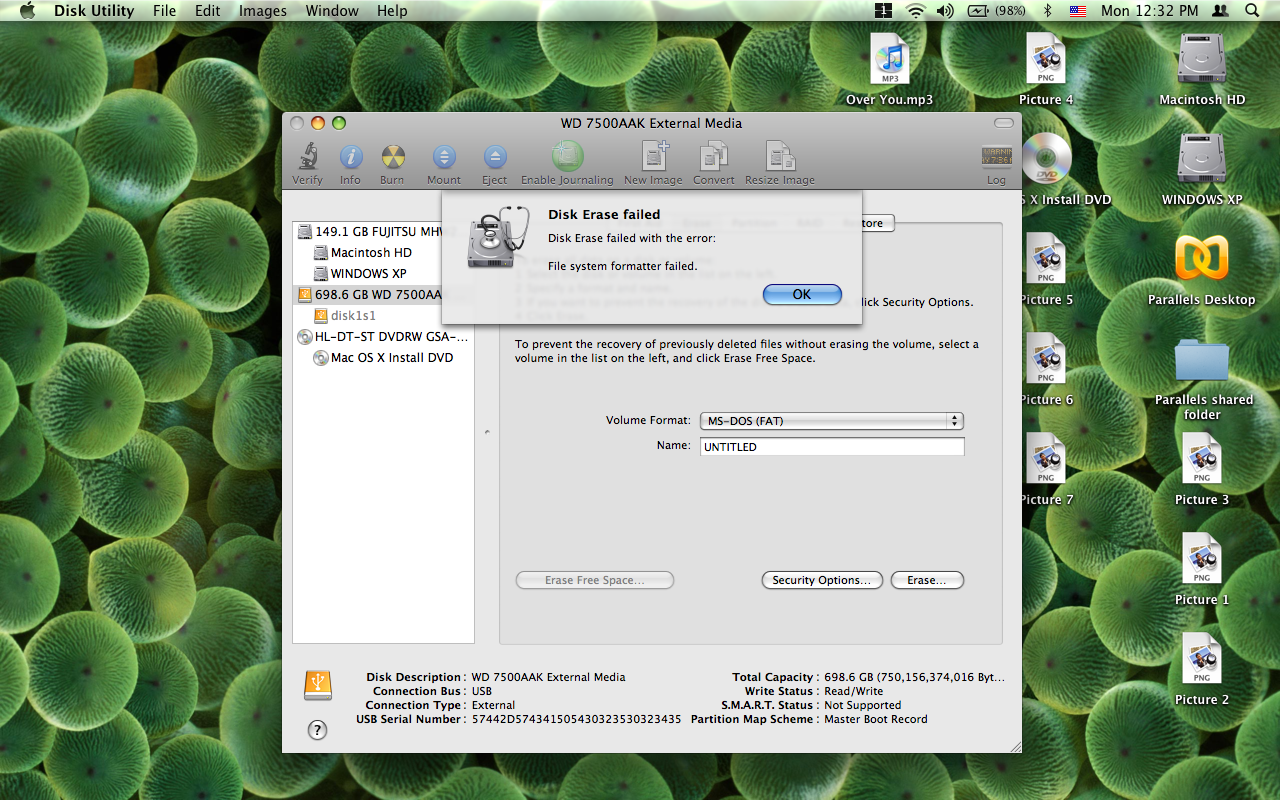This screenshot has height=800, width=1280.
Task: Open the File menu
Action: coord(165,11)
